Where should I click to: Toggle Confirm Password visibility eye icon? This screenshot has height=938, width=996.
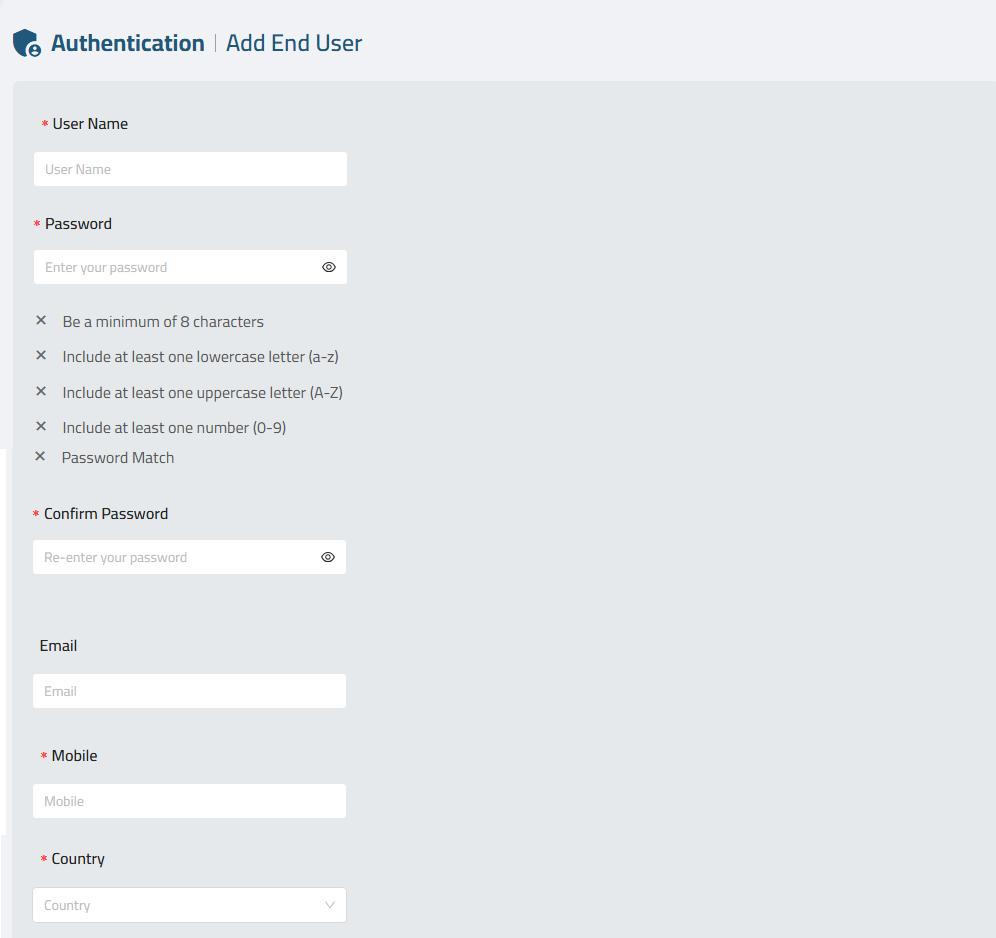click(328, 557)
